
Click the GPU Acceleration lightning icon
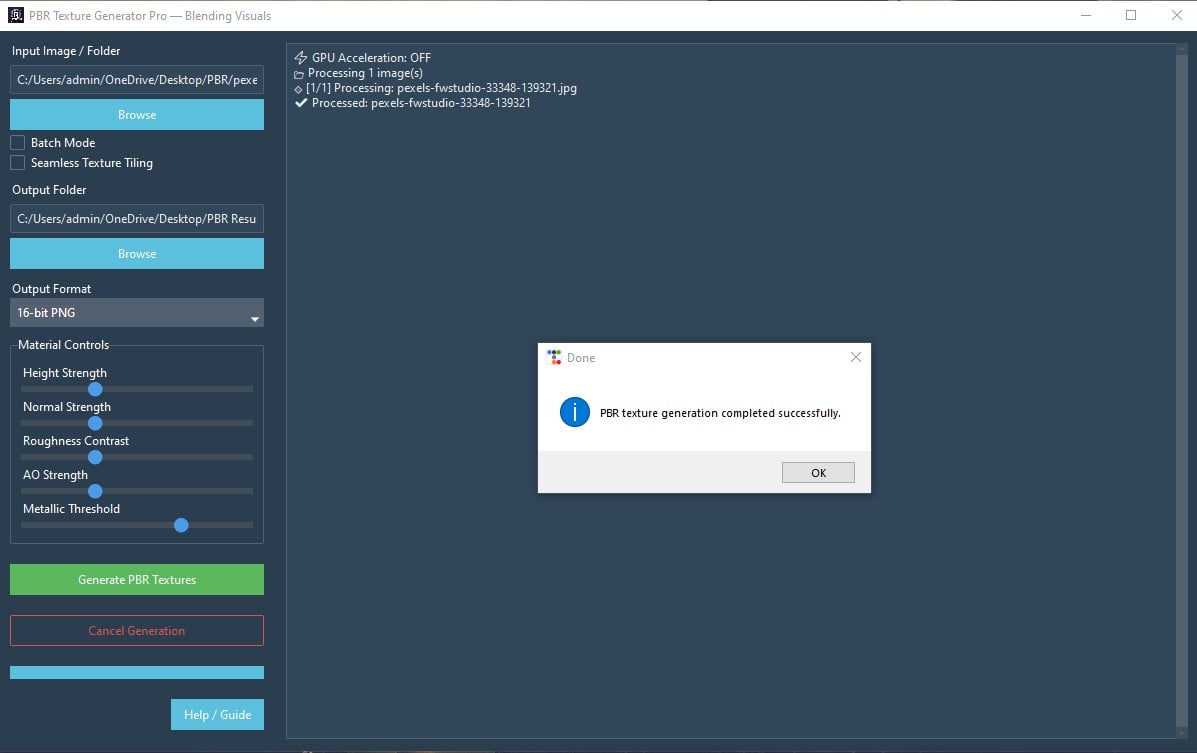point(301,58)
